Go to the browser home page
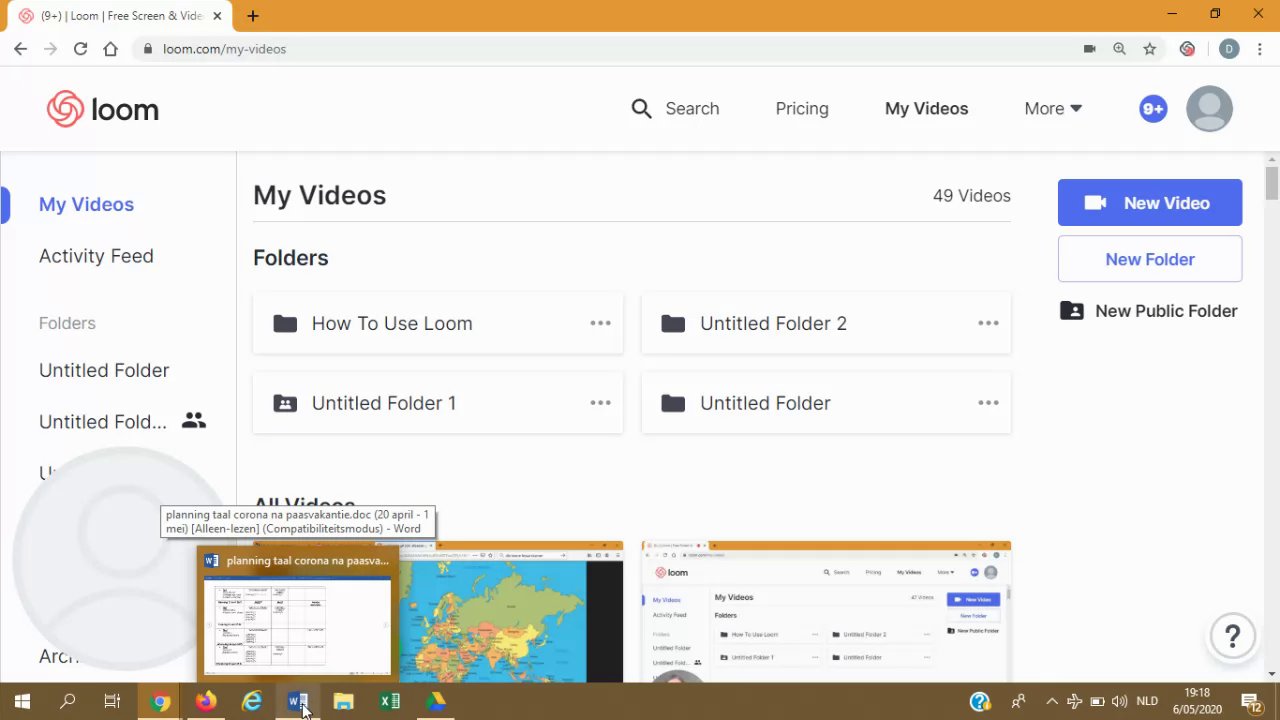Viewport: 1280px width, 720px height. 110,49
